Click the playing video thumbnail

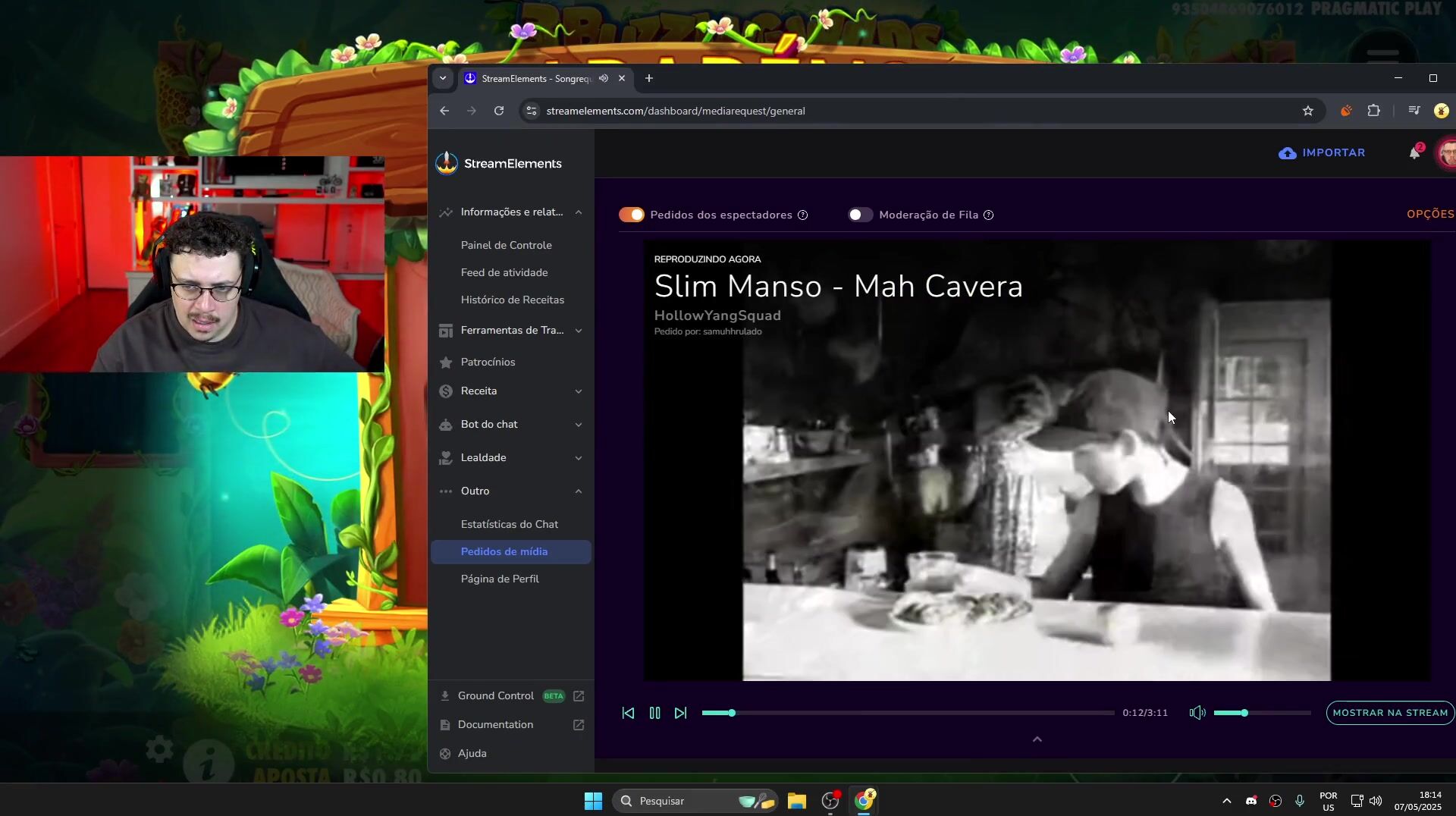[1037, 460]
